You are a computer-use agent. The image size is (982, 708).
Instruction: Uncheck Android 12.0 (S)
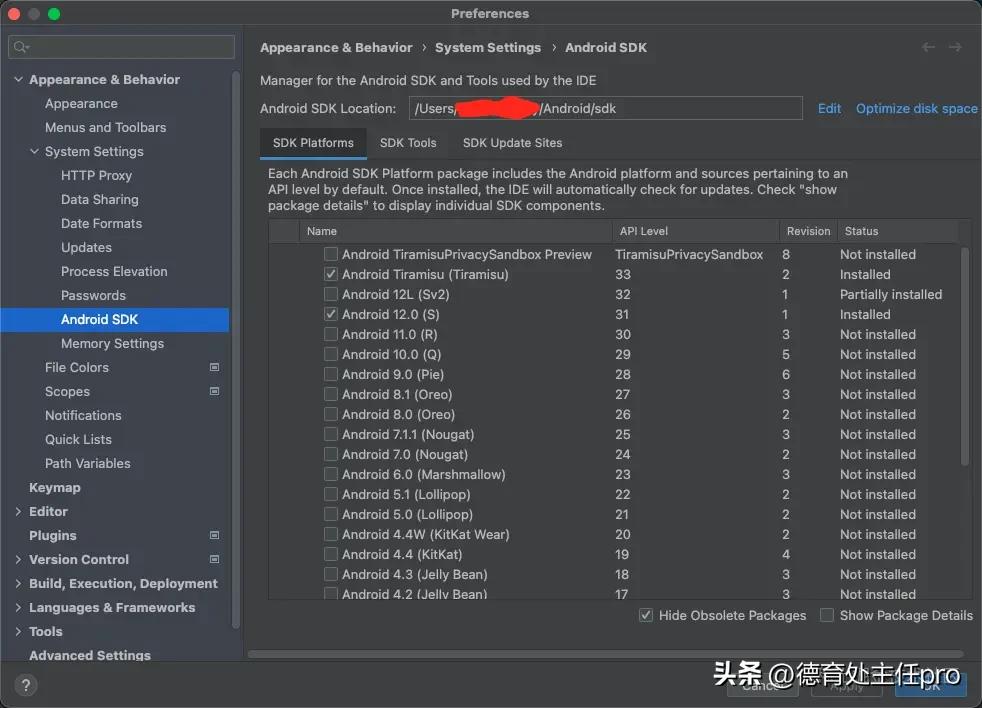(330, 314)
